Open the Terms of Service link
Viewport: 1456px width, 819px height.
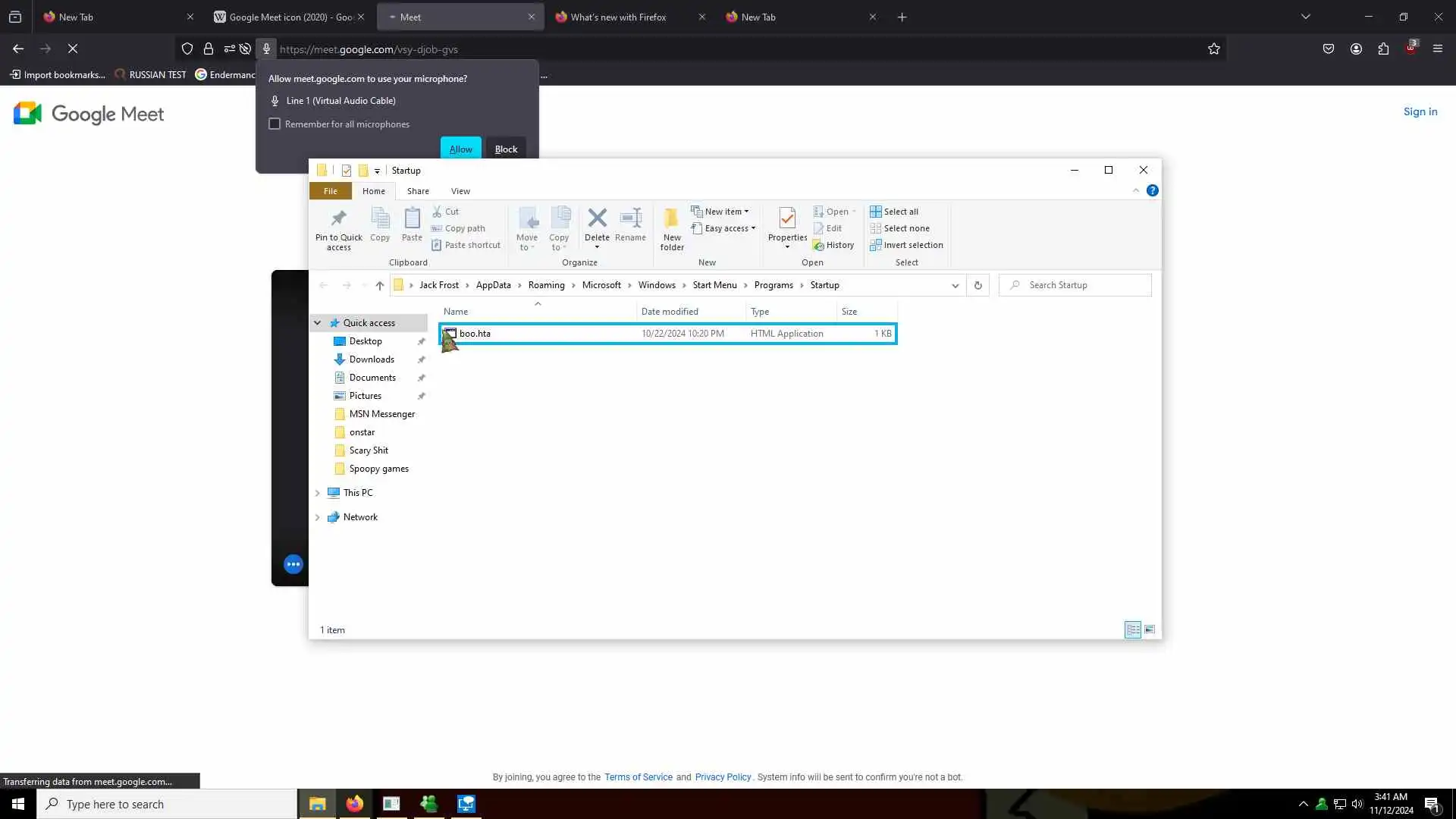(638, 777)
